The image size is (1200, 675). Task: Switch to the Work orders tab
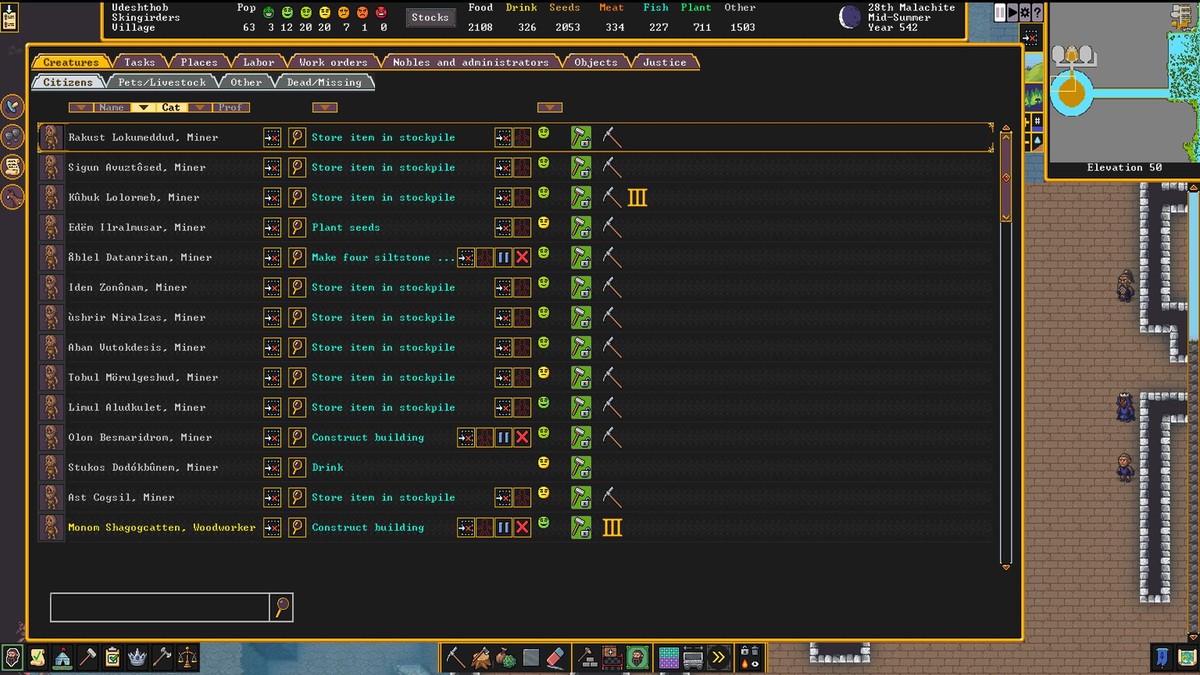point(333,62)
